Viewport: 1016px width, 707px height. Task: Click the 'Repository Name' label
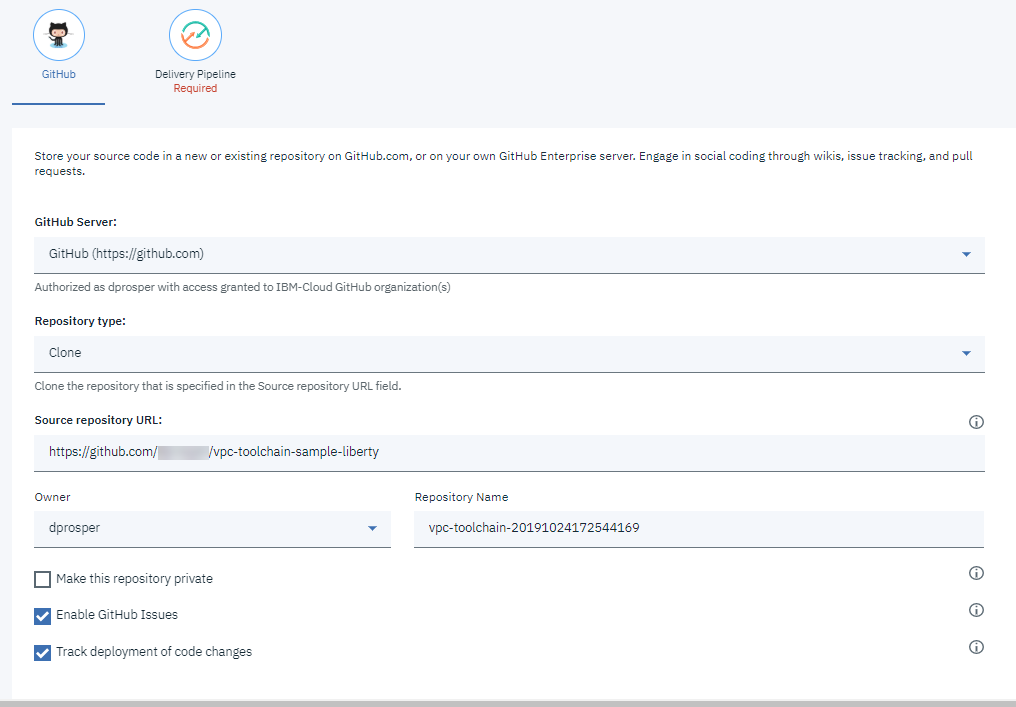coord(461,497)
